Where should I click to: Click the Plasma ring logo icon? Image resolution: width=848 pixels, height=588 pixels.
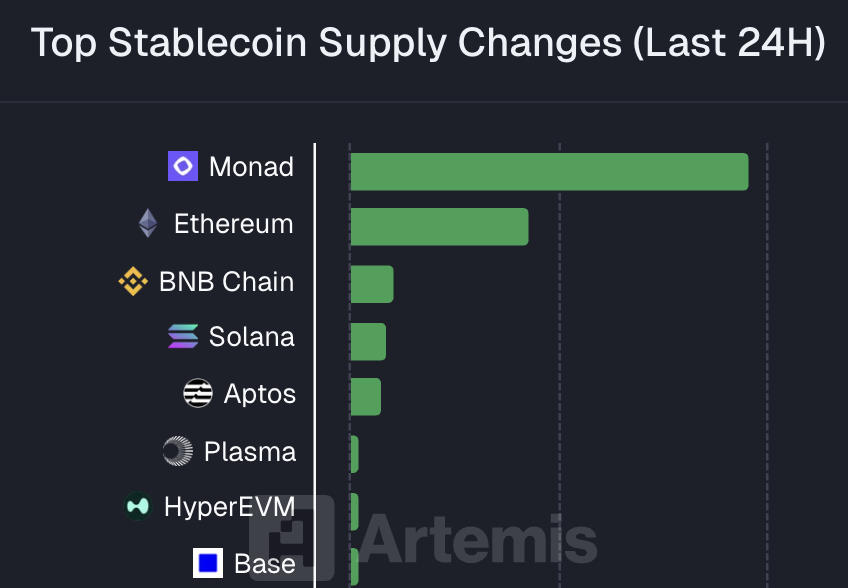[178, 451]
